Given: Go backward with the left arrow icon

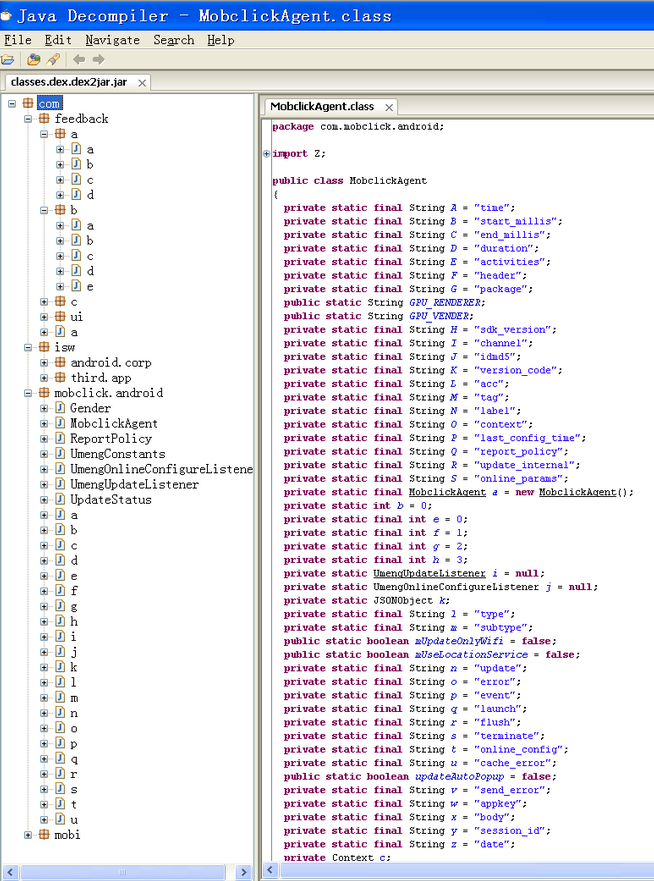Looking at the screenshot, I should tap(79, 60).
